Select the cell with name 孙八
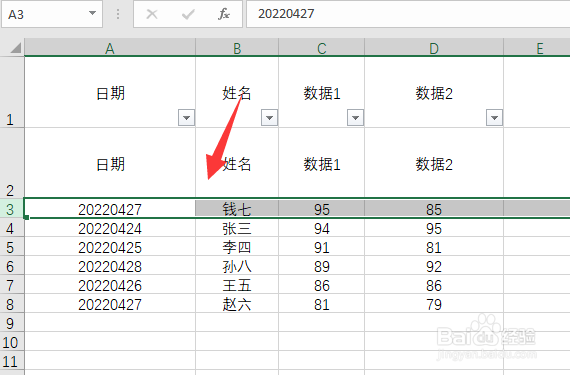This screenshot has height=375, width=570. (x=237, y=266)
